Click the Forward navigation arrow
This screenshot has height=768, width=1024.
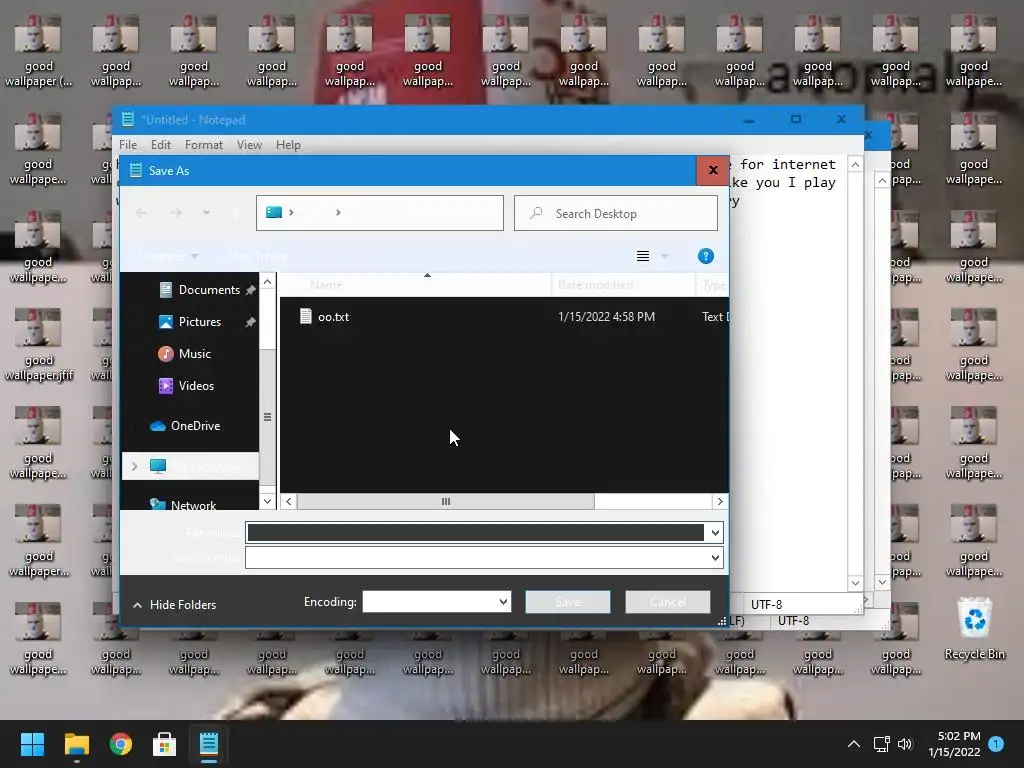[x=176, y=213]
